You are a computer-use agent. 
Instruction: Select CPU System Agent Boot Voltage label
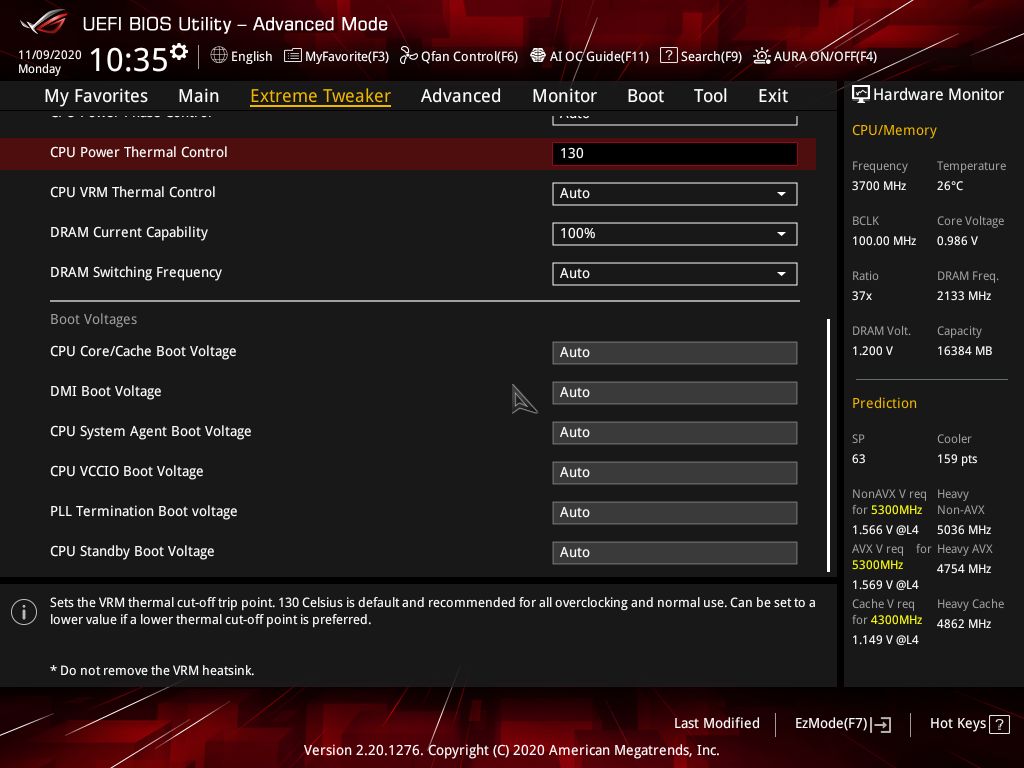tap(151, 432)
